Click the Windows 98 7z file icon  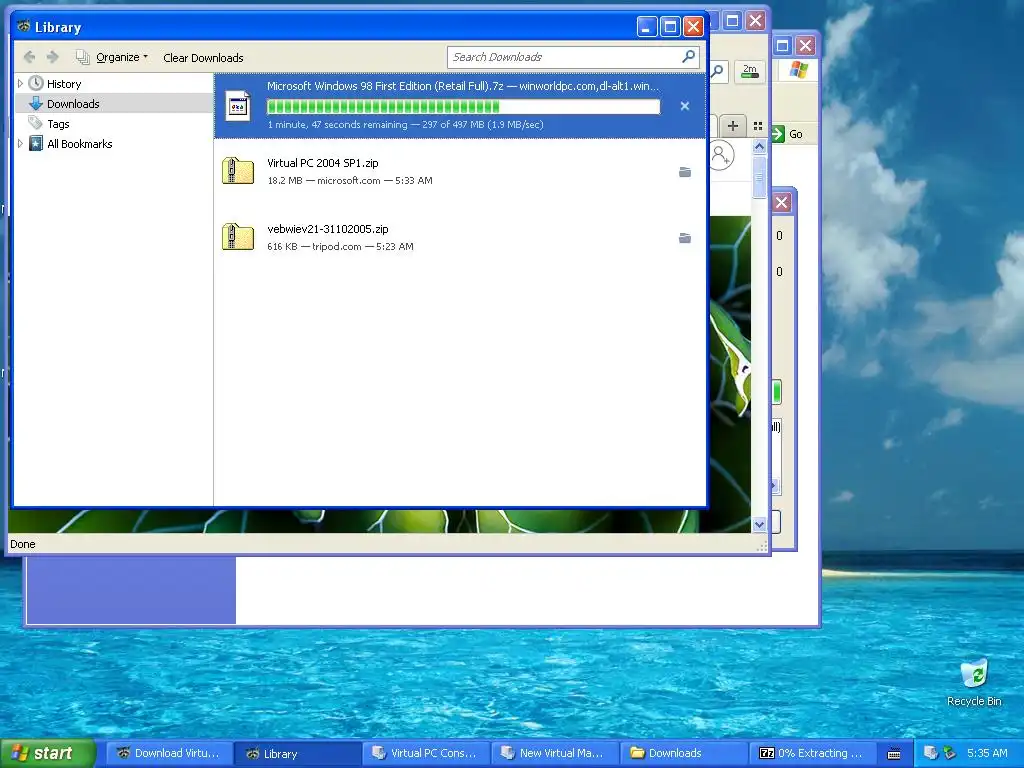[x=238, y=106]
